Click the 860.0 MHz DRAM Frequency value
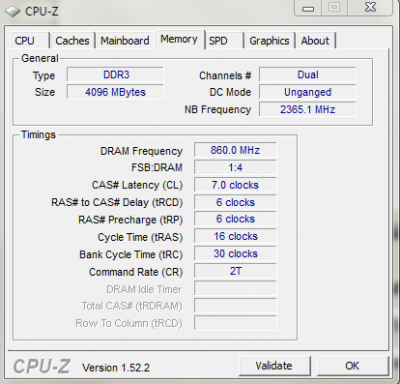The image size is (400, 384). [235, 150]
